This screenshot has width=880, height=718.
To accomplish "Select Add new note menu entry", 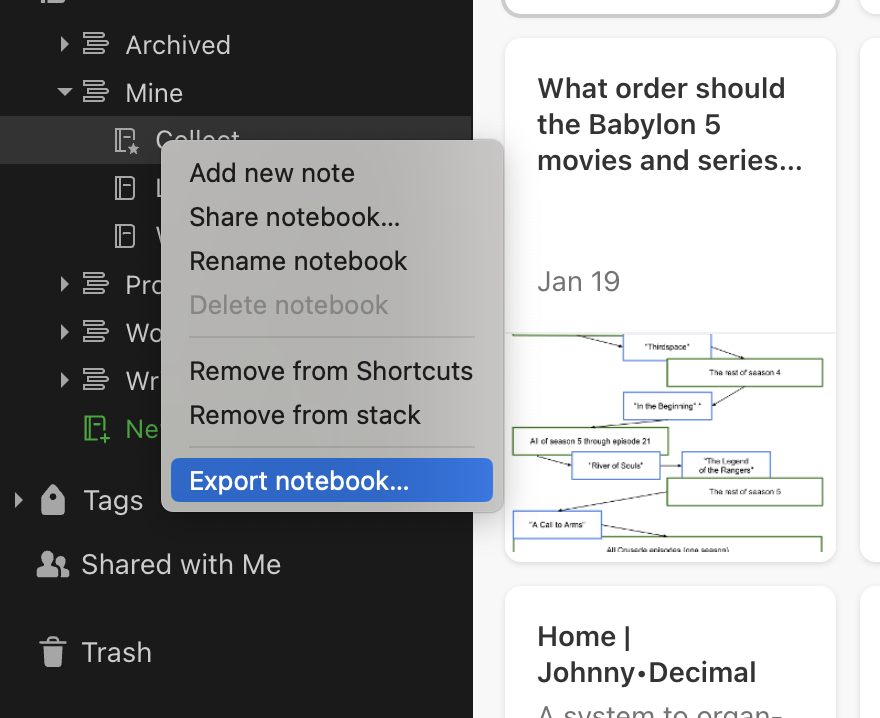I will [272, 173].
